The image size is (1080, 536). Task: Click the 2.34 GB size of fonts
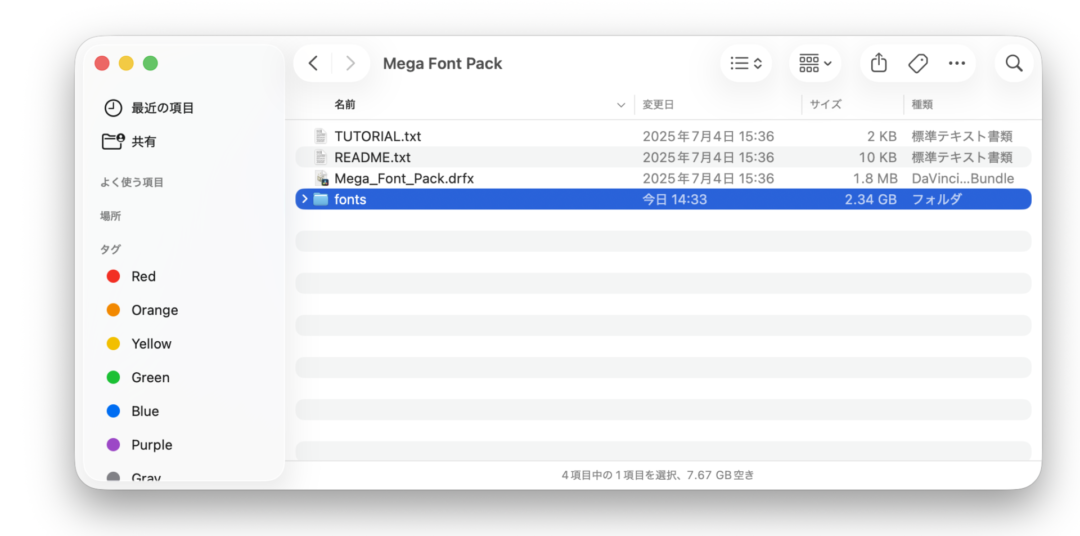(871, 200)
